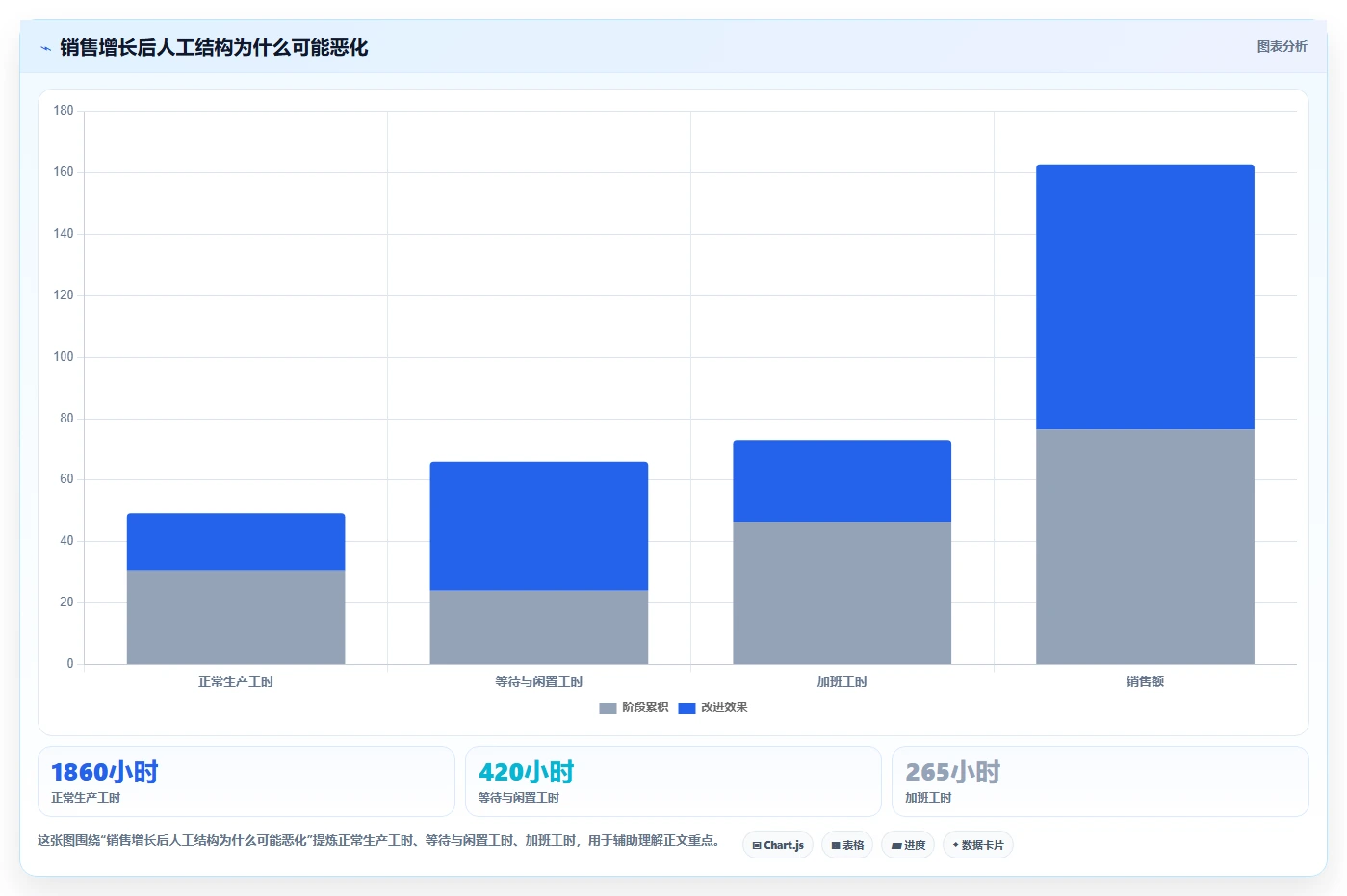Click the 图表分析 label in the header
The width and height of the screenshot is (1347, 896).
[1282, 46]
